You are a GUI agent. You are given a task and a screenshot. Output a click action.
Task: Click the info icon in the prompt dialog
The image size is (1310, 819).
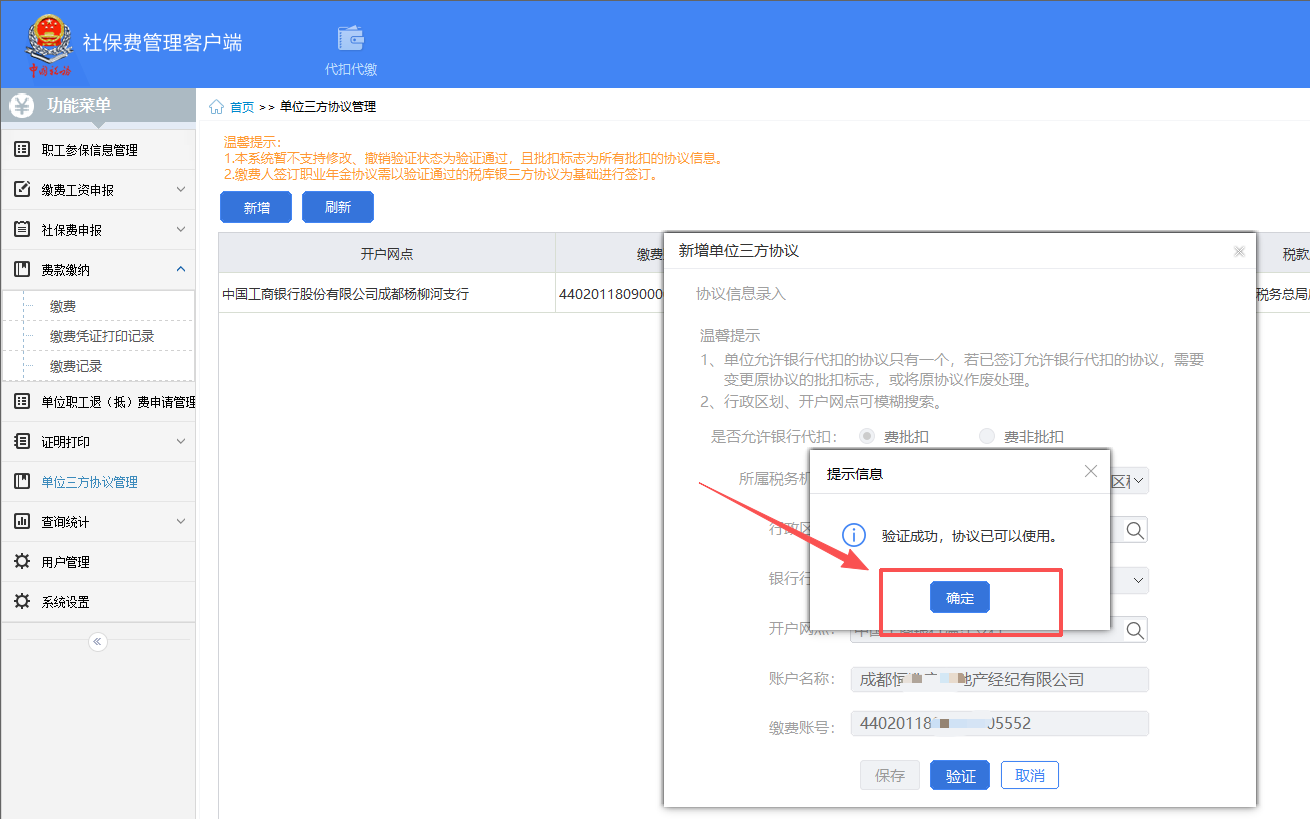point(853,535)
